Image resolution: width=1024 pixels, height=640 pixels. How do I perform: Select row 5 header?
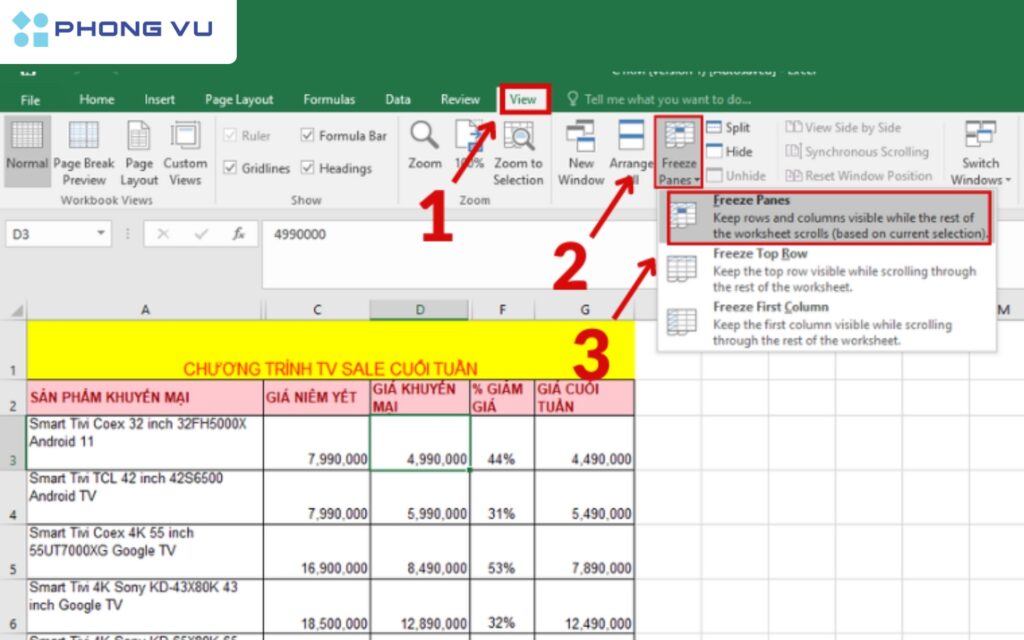(x=13, y=552)
